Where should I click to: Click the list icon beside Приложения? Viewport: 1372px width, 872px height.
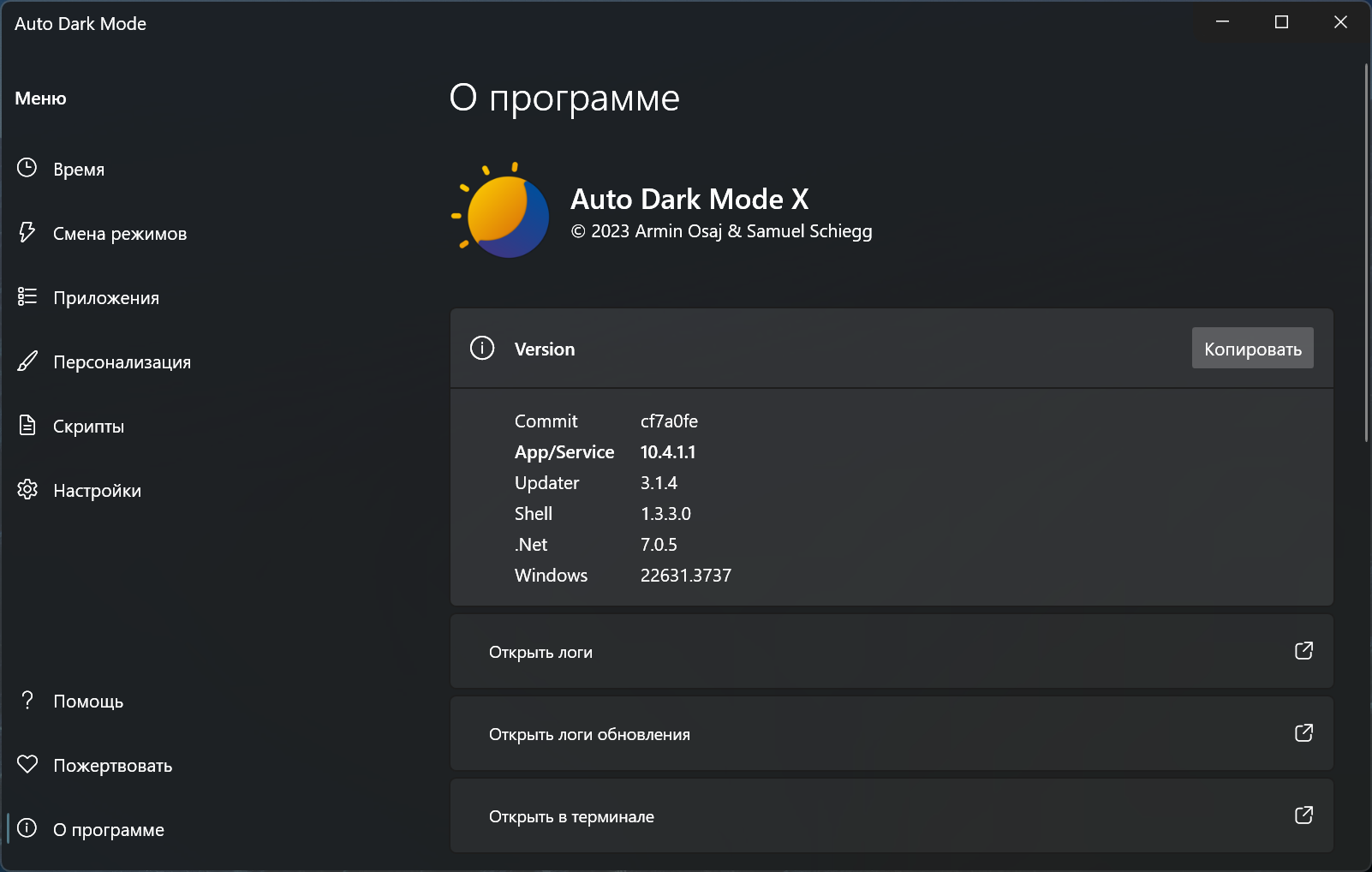27,296
